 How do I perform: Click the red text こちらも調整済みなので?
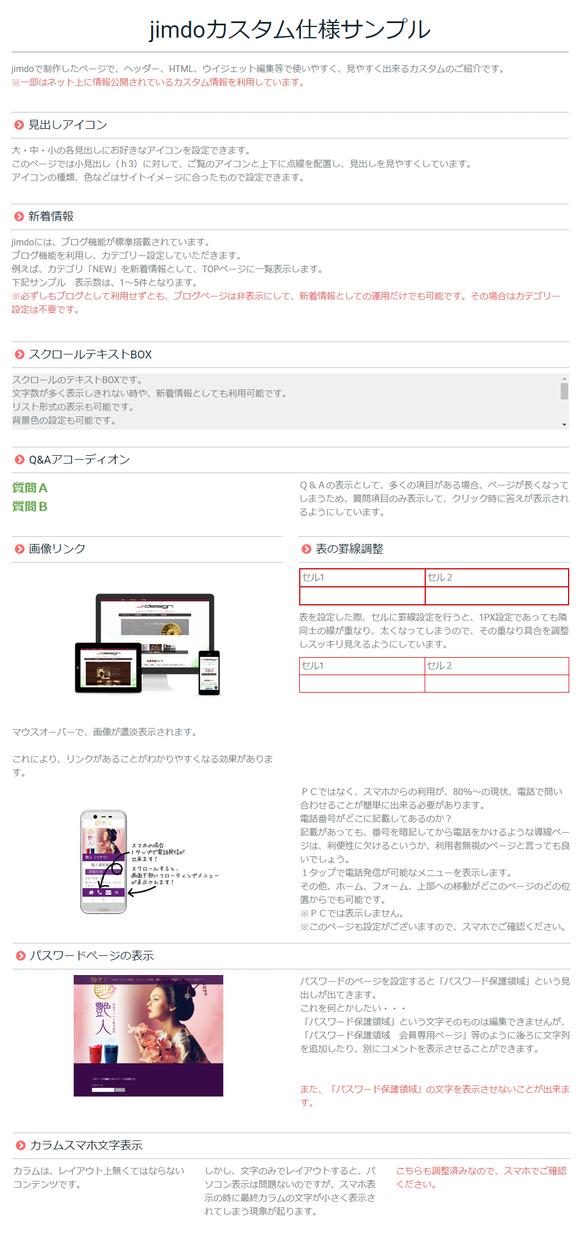(482, 1177)
